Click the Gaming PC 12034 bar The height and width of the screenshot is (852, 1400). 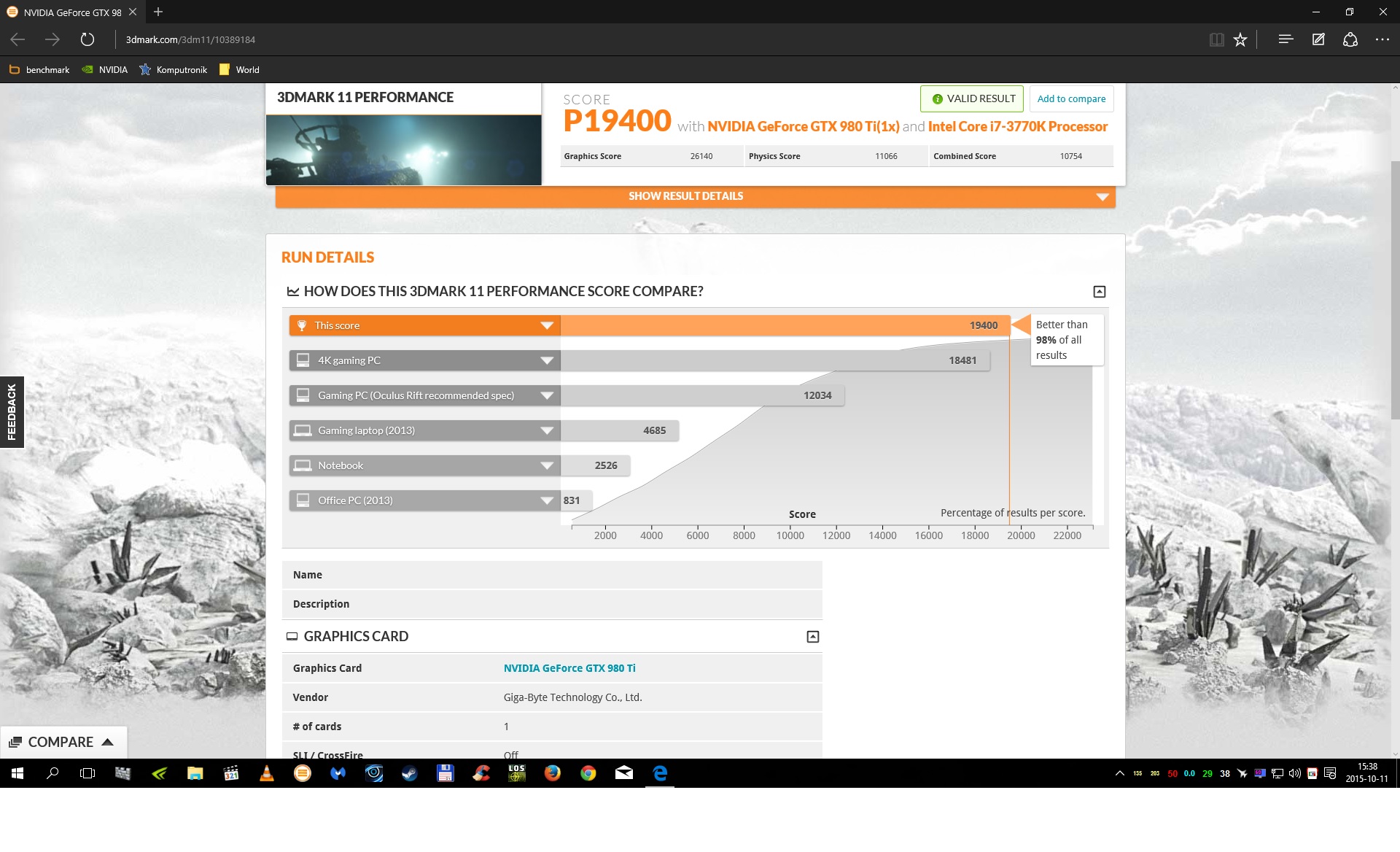pos(702,395)
